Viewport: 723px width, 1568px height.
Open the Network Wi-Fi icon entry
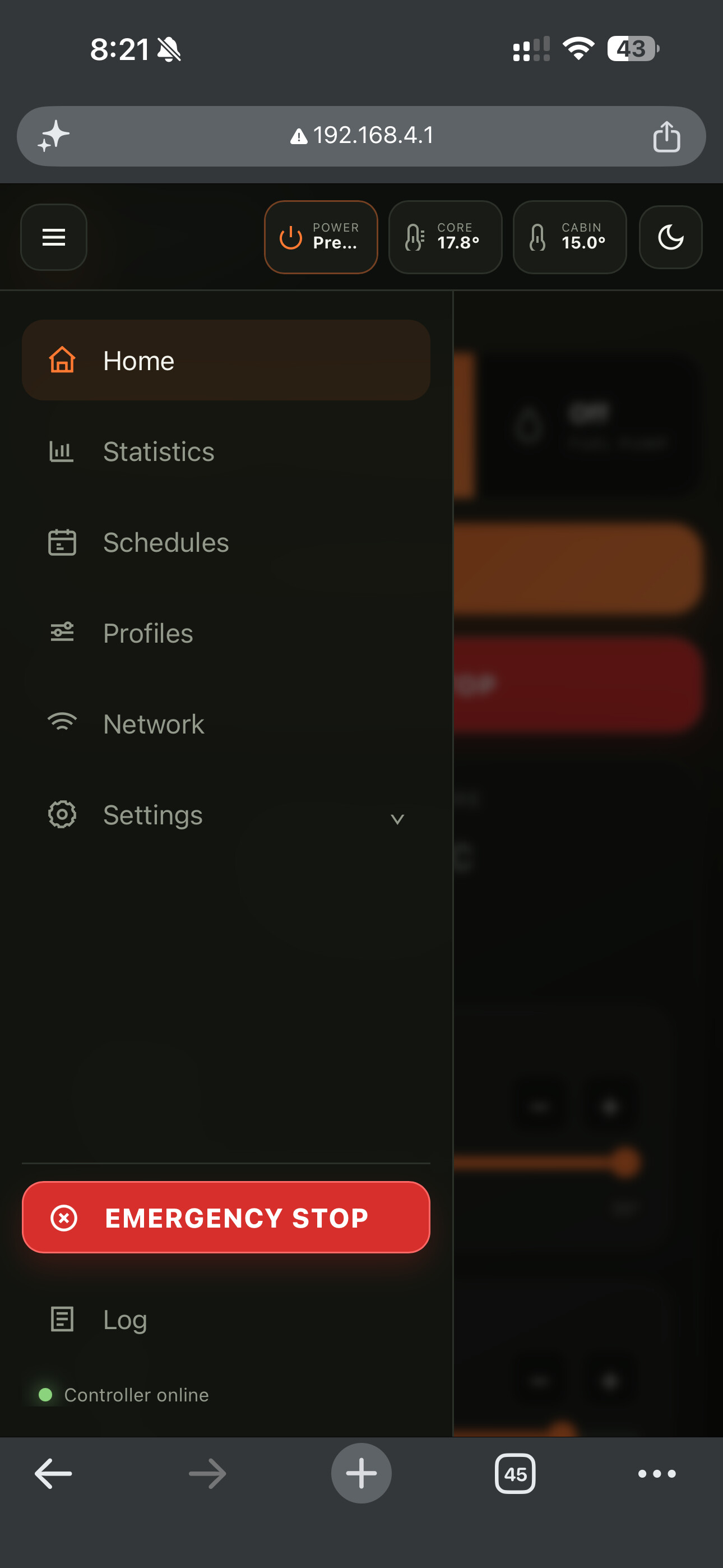tap(62, 722)
